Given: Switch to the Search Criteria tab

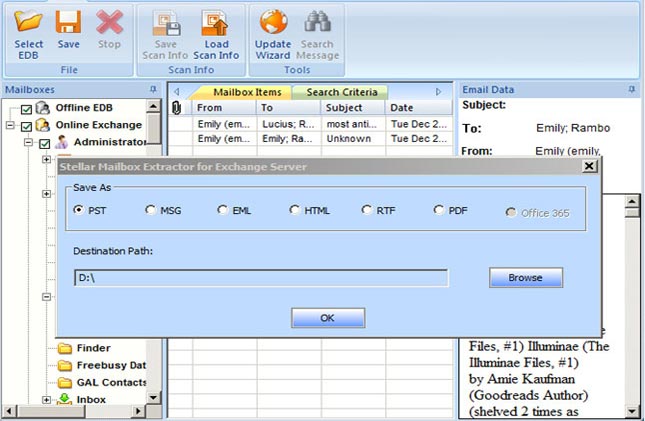Looking at the screenshot, I should coord(342,92).
